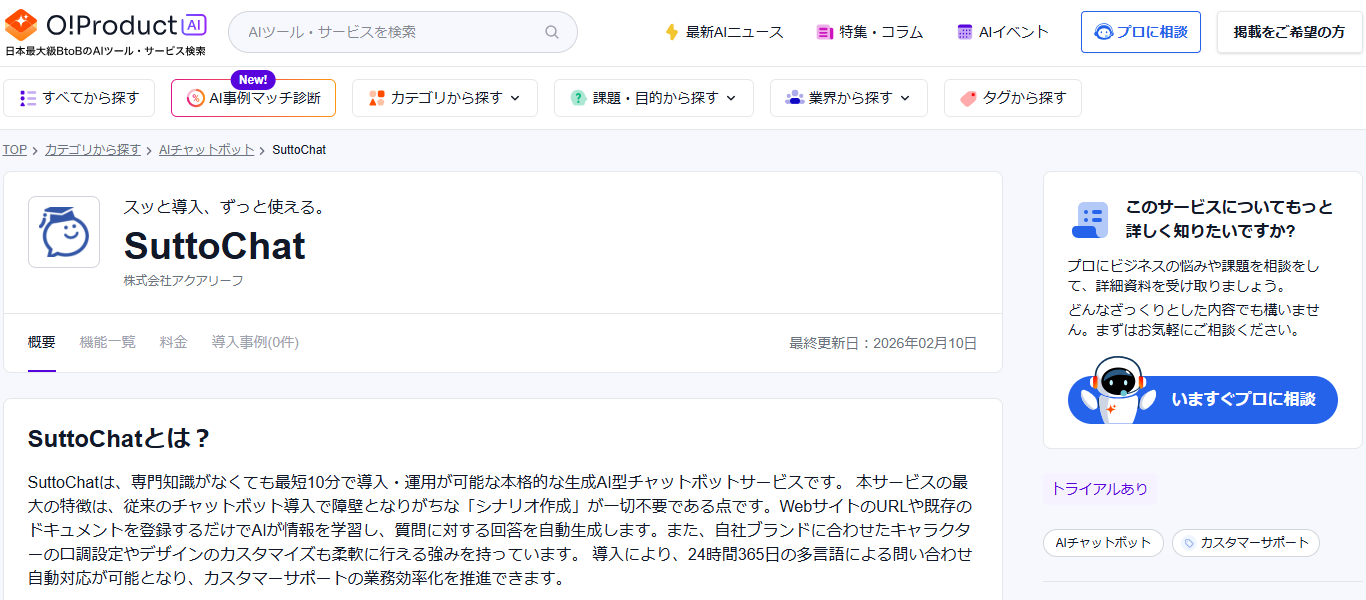Click the 掲載をご希望の方 button
The image size is (1366, 600).
[x=1289, y=32]
